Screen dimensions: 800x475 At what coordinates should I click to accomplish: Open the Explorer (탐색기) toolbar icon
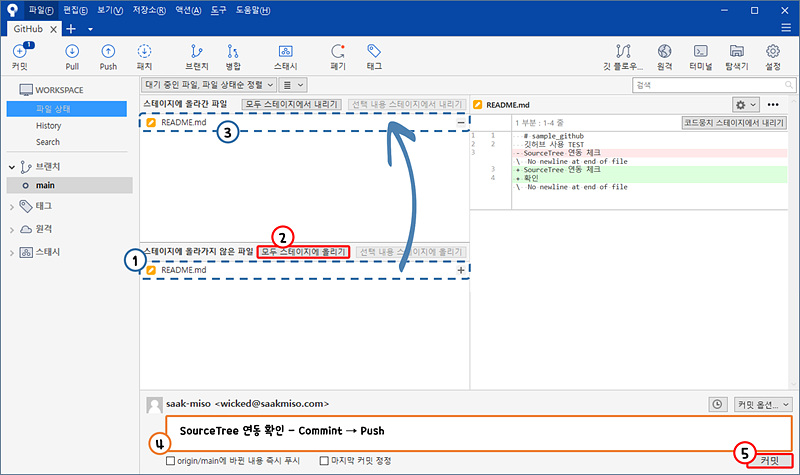[x=737, y=57]
